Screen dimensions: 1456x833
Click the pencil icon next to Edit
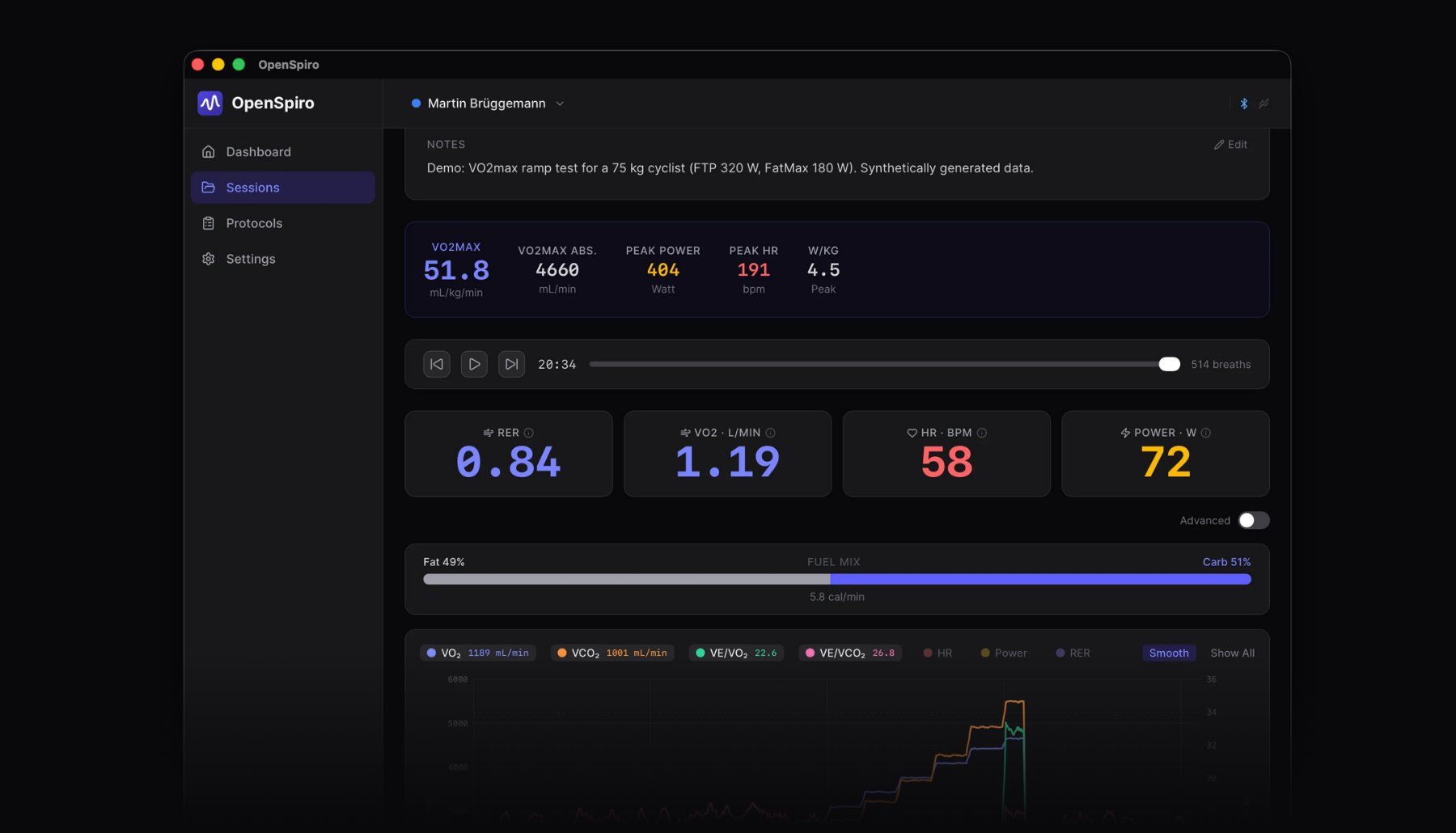[1219, 145]
